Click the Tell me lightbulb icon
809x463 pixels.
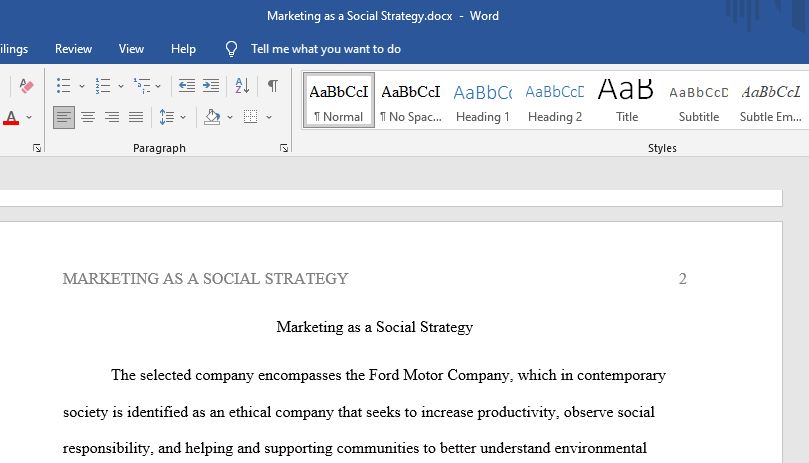pos(231,49)
